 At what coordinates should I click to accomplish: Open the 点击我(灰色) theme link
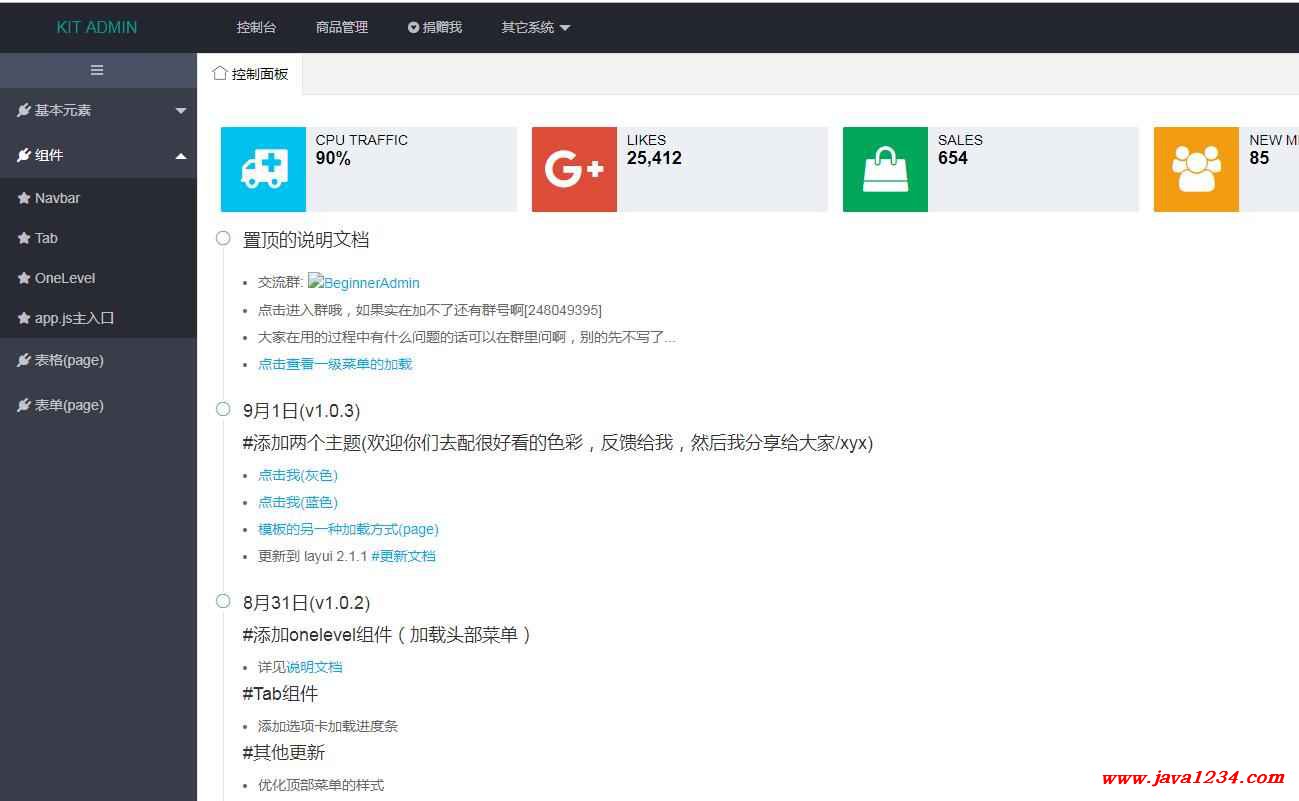298,475
